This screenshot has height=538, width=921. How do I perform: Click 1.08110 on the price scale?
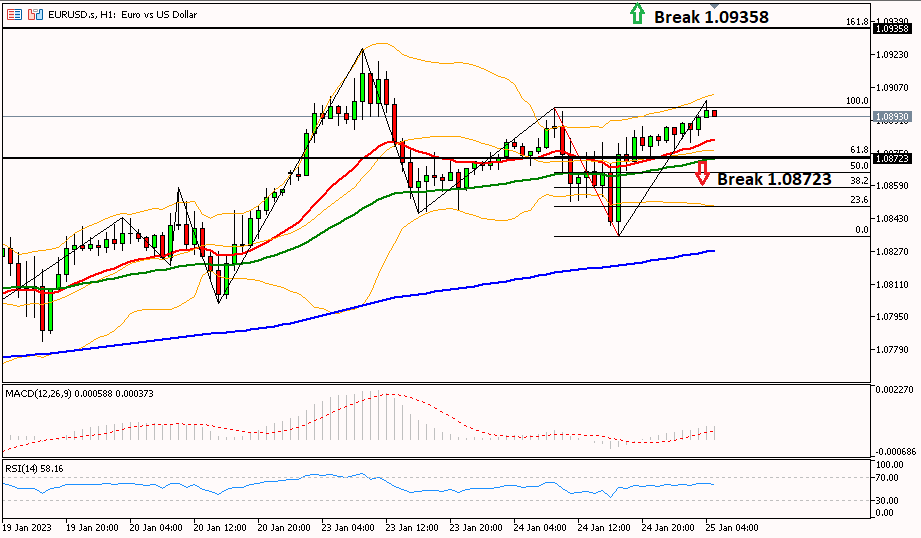pyautogui.click(x=892, y=284)
